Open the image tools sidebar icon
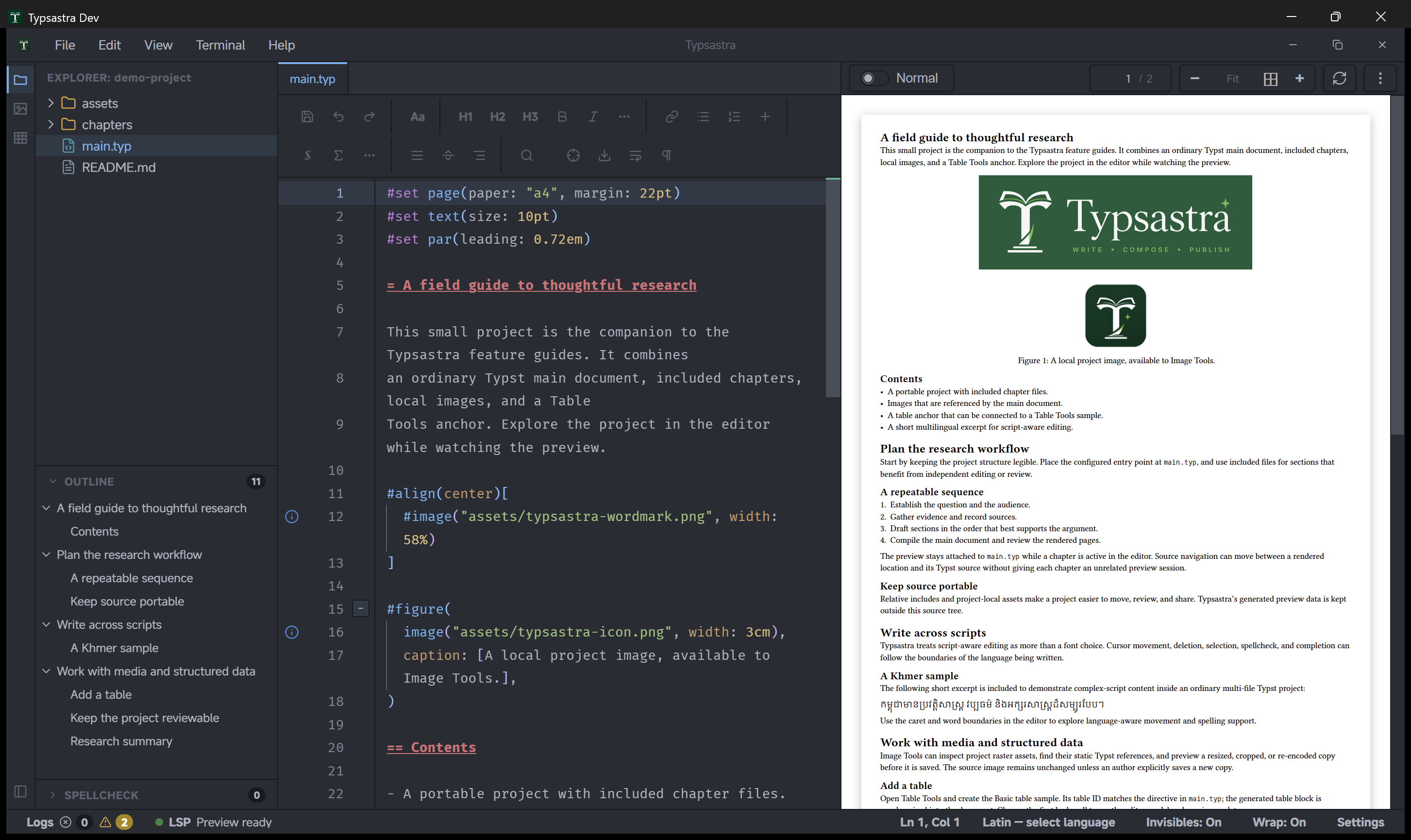1411x840 pixels. (x=20, y=109)
